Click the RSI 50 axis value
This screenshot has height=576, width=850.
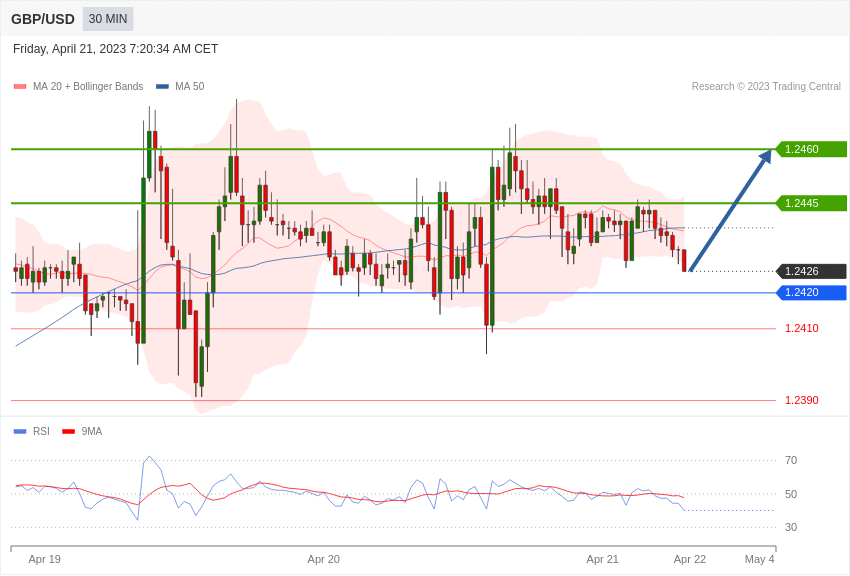[x=791, y=494]
